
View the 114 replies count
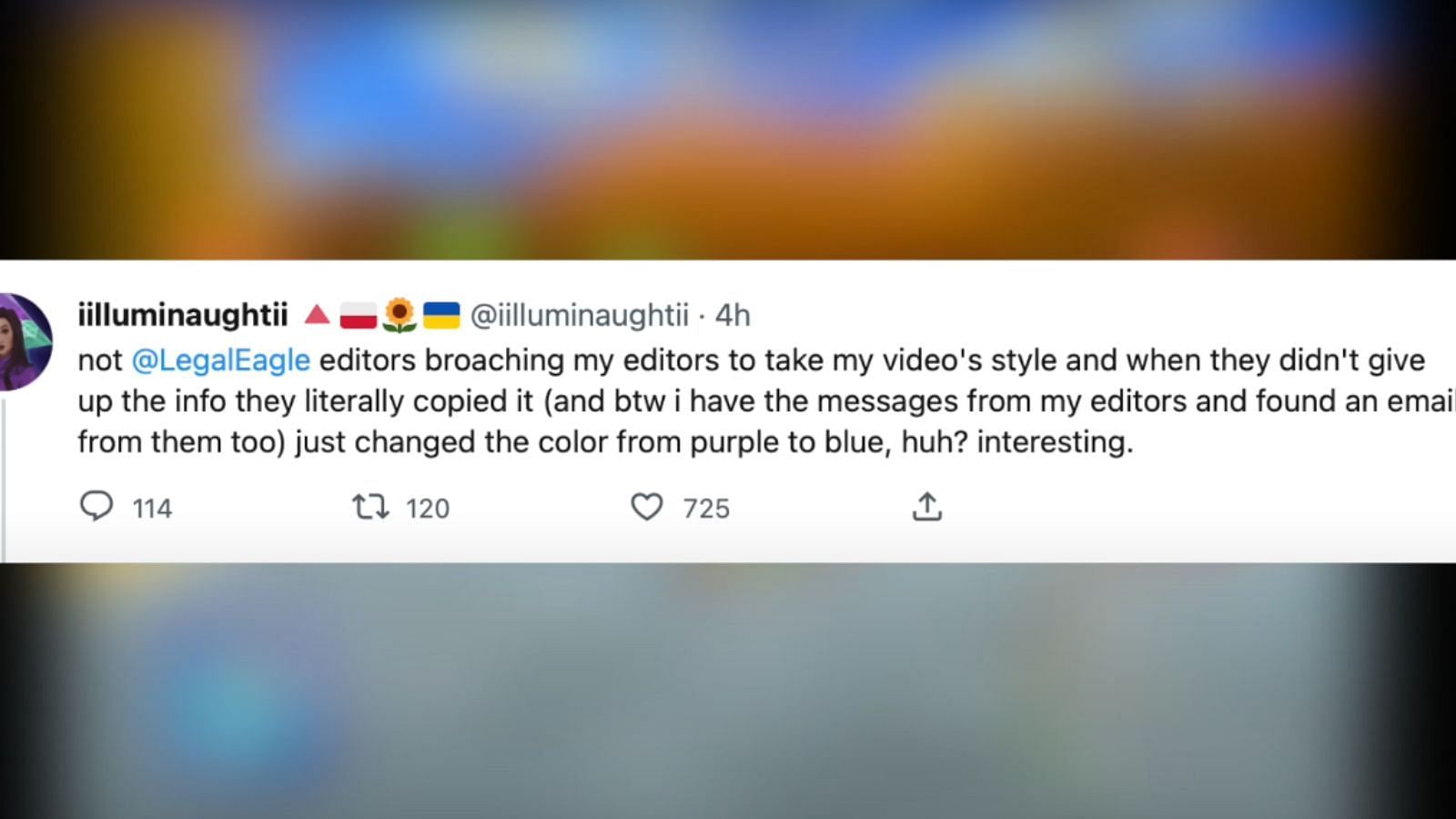tap(152, 508)
